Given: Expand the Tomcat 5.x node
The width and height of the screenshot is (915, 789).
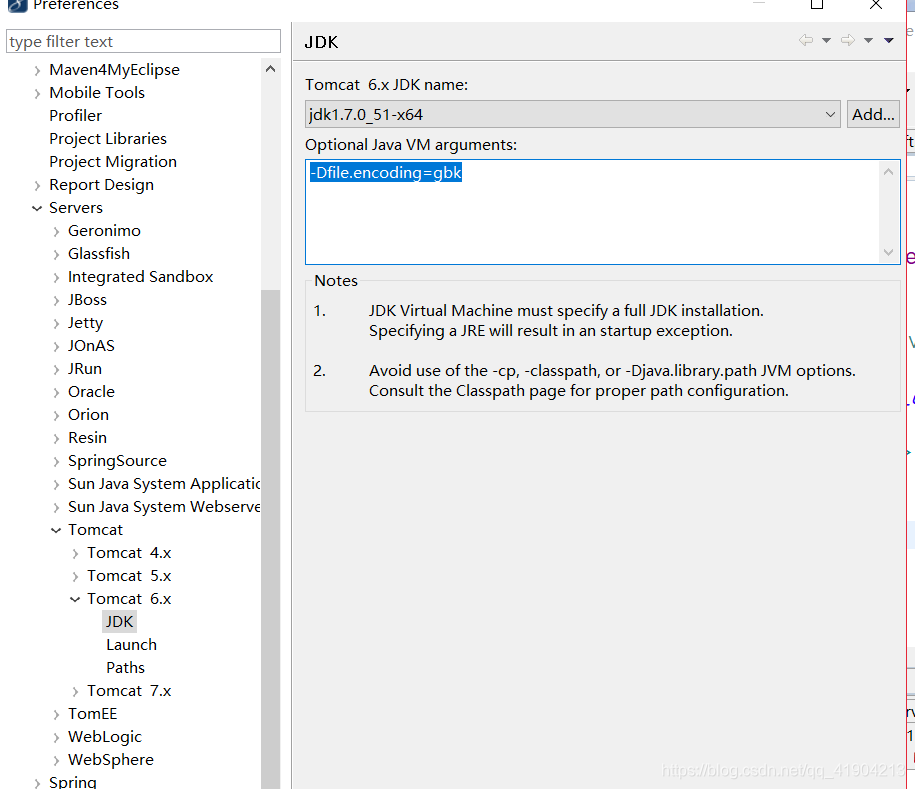Looking at the screenshot, I should (x=75, y=577).
